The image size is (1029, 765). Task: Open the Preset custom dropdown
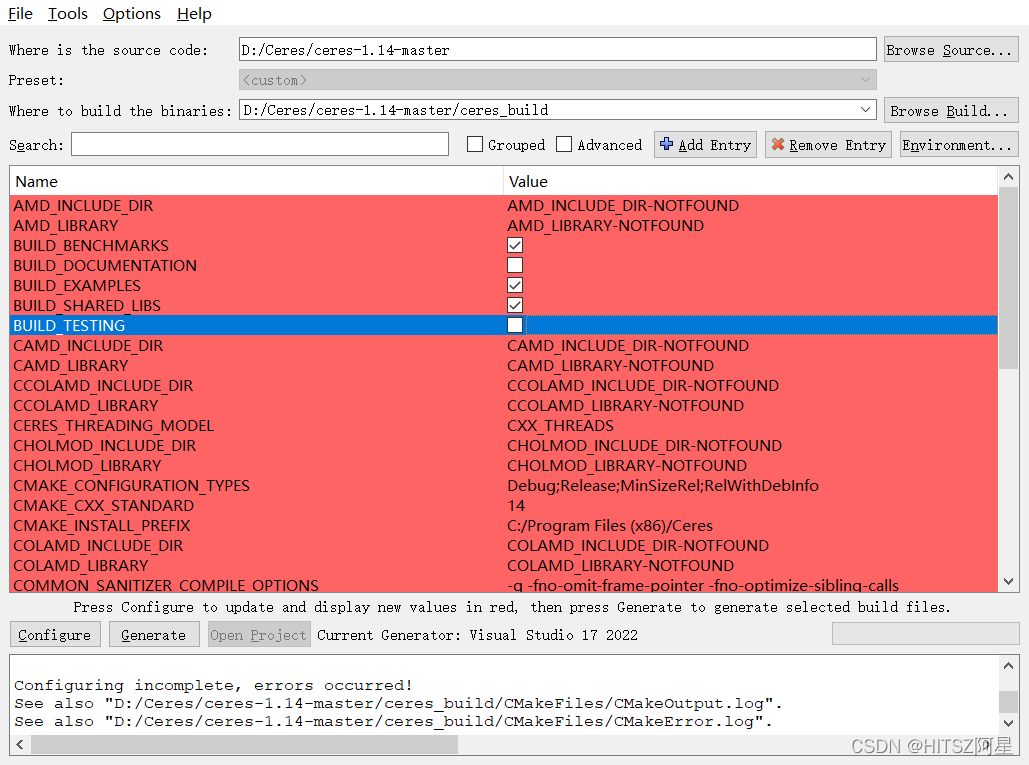tap(558, 80)
